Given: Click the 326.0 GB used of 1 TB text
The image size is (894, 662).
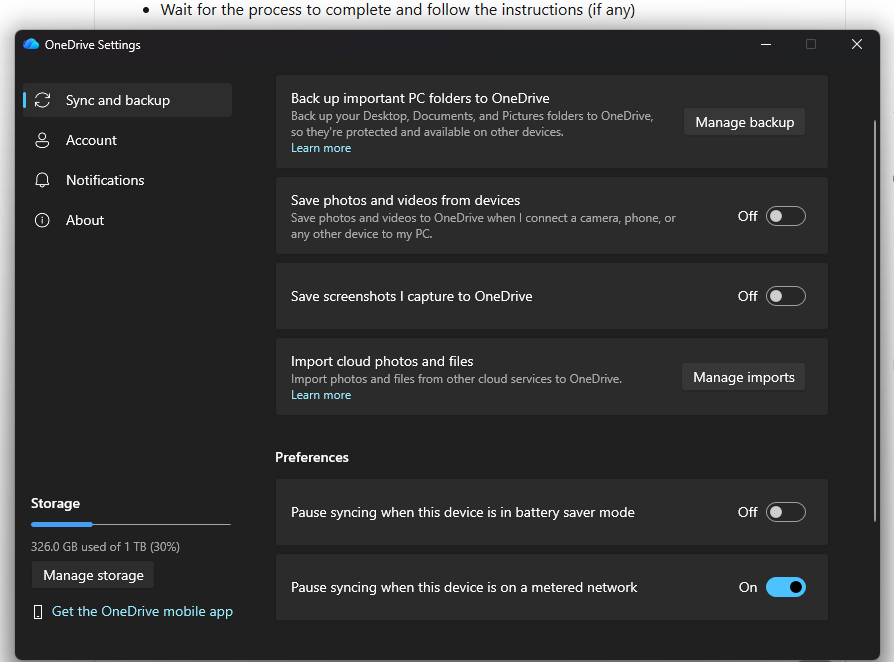Looking at the screenshot, I should coord(105,547).
